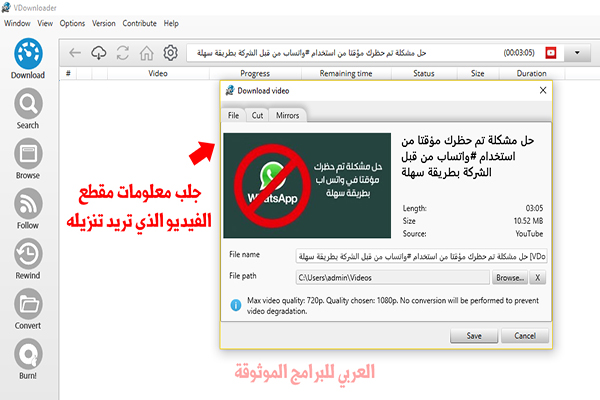Open the Convert section in sidebar
The height and width of the screenshot is (400, 600).
pyautogui.click(x=28, y=309)
